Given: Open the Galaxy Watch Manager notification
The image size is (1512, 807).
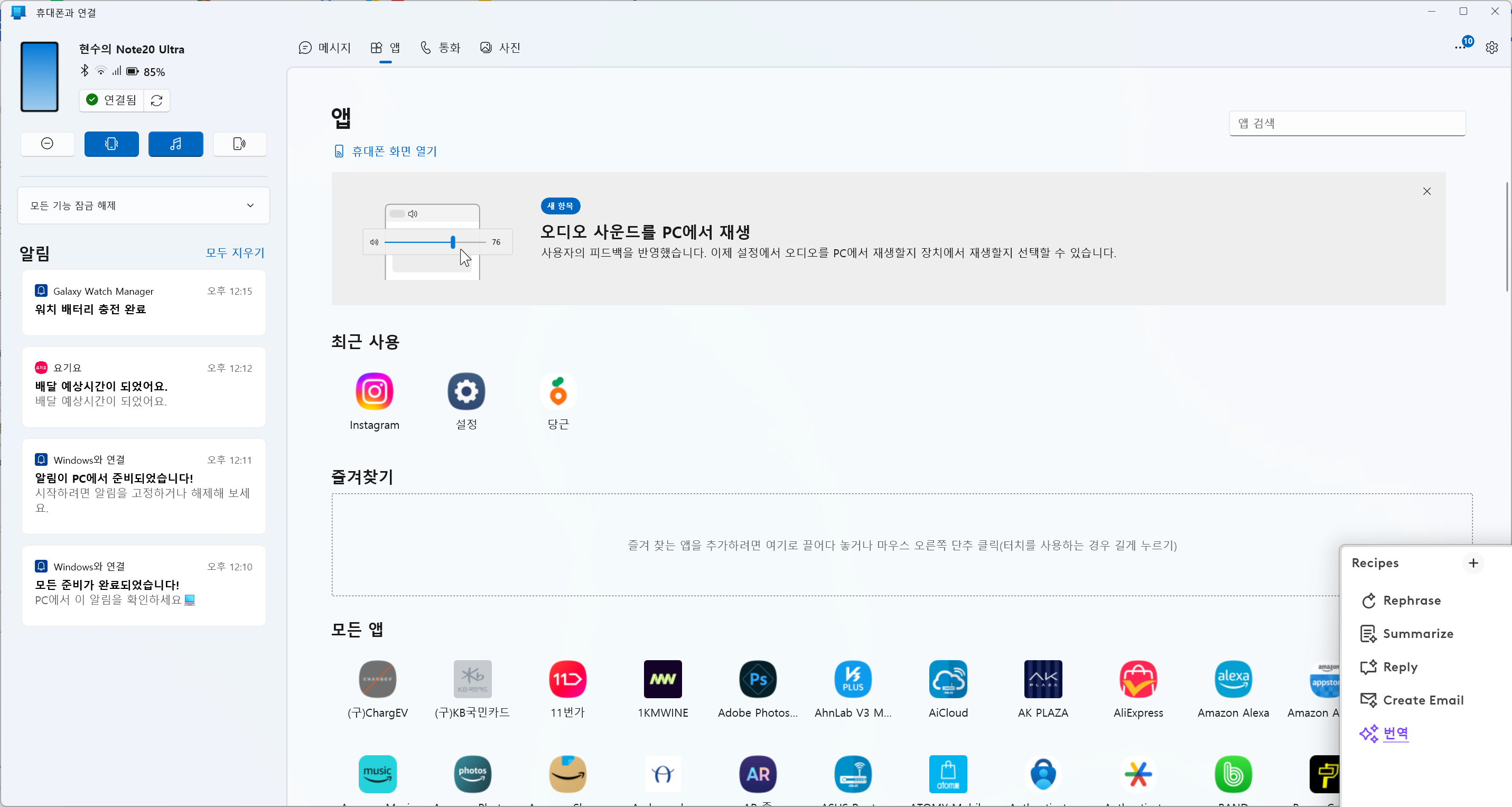Looking at the screenshot, I should 144,302.
